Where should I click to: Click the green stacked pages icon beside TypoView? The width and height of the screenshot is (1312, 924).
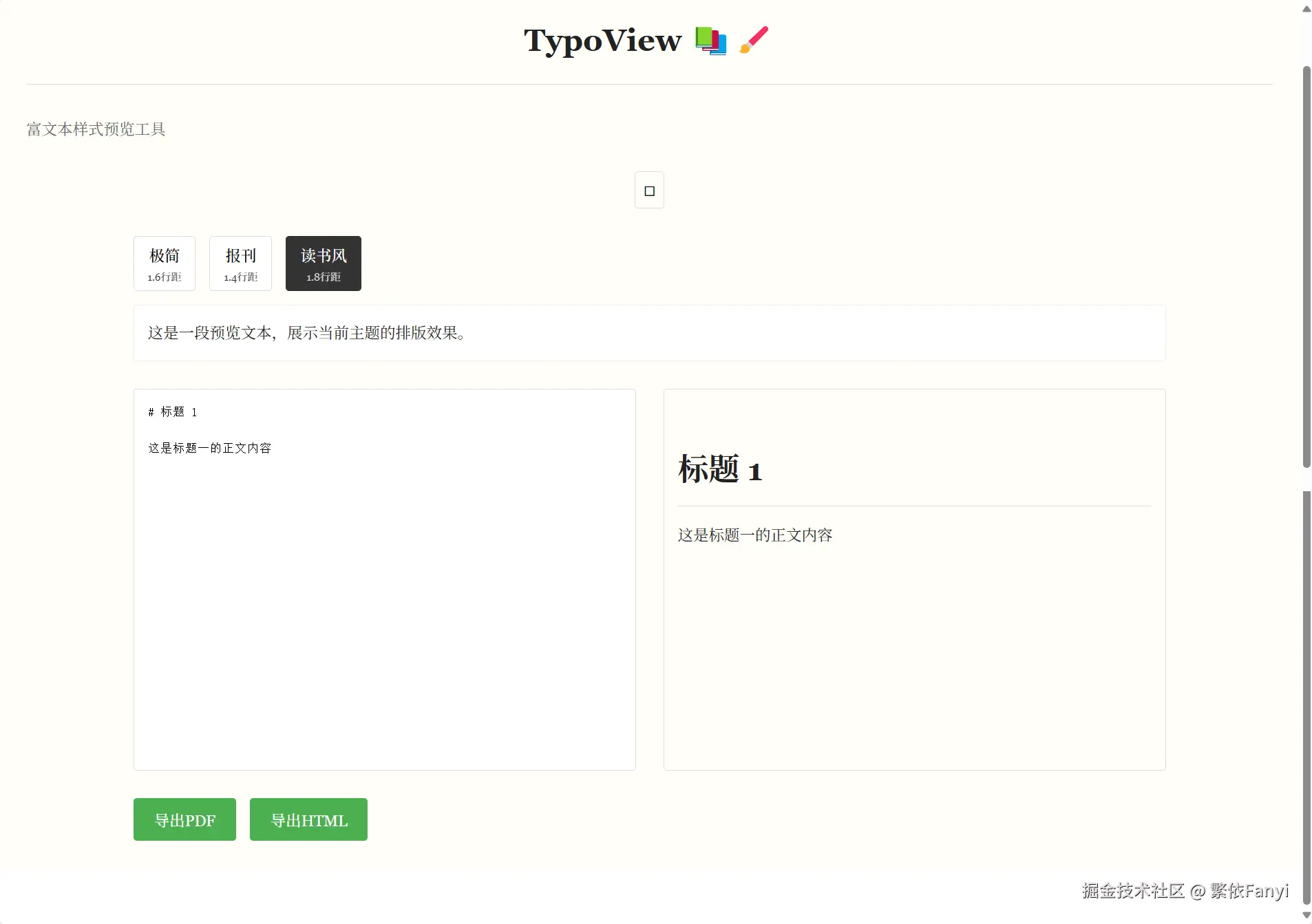[x=711, y=41]
